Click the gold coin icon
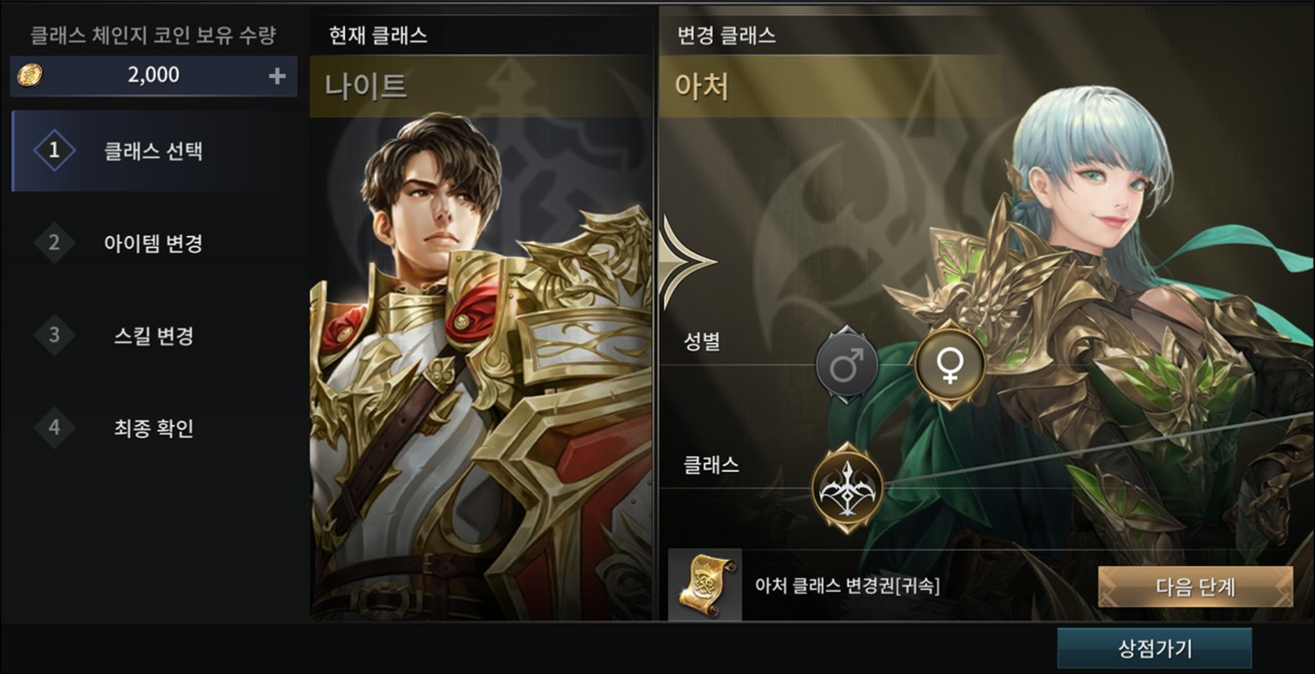Viewport: 1315px width, 674px height. point(31,76)
